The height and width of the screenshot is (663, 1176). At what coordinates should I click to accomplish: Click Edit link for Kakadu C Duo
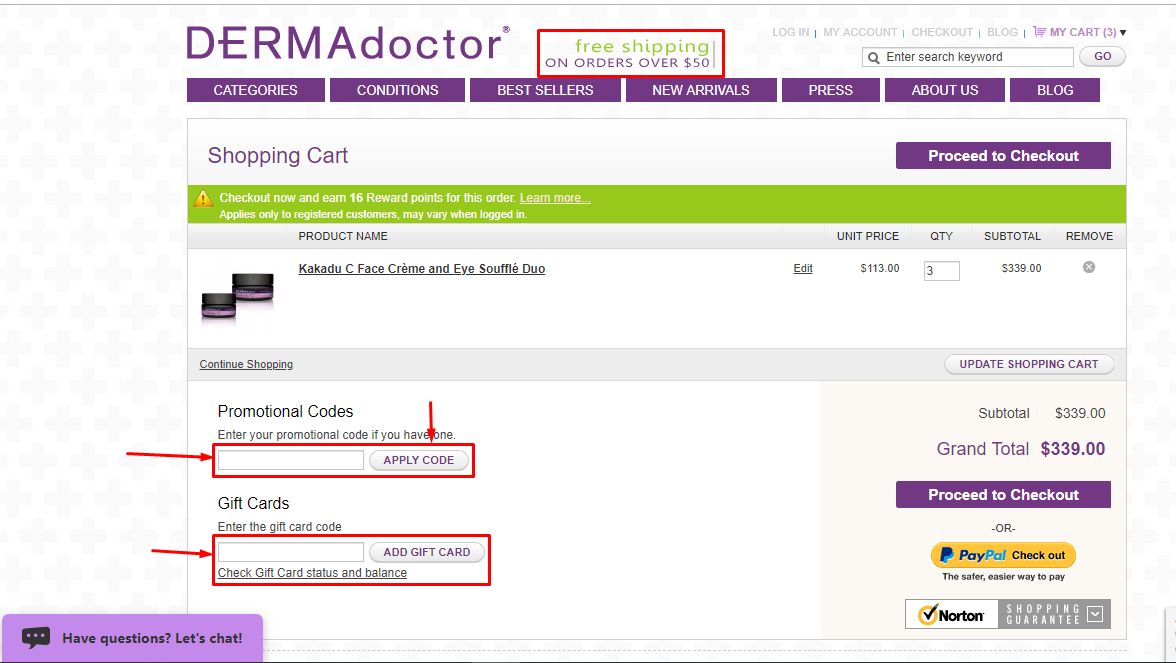802,268
